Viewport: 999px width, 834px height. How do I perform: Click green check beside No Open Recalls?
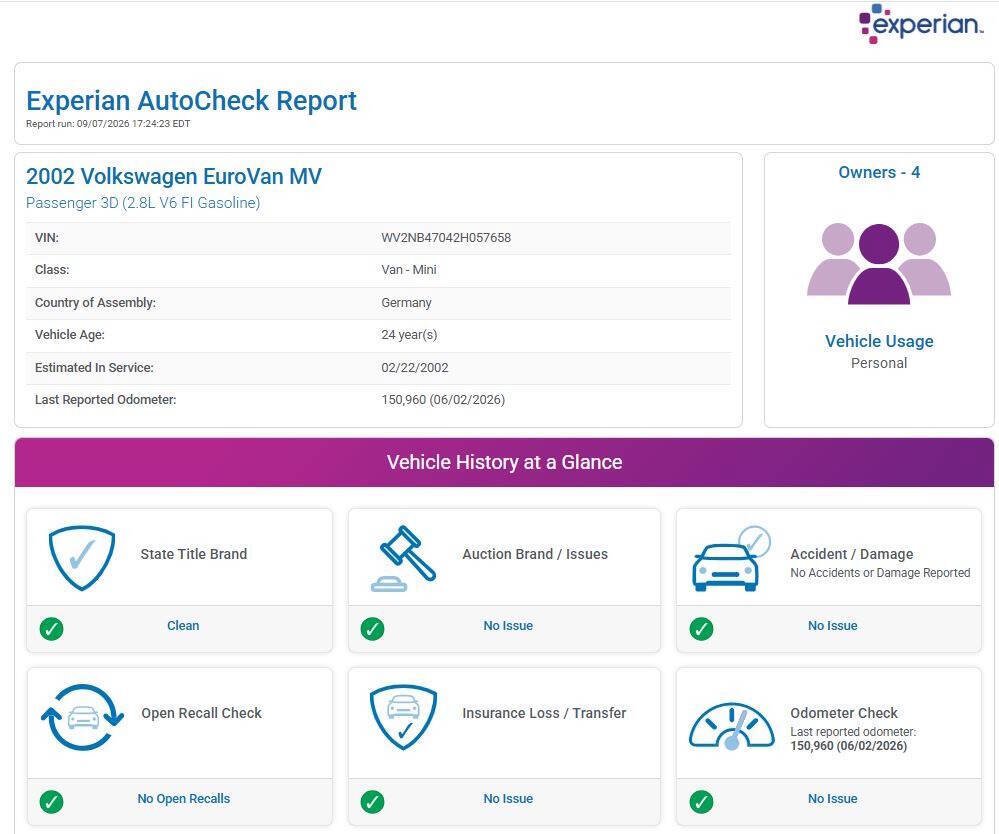52,802
